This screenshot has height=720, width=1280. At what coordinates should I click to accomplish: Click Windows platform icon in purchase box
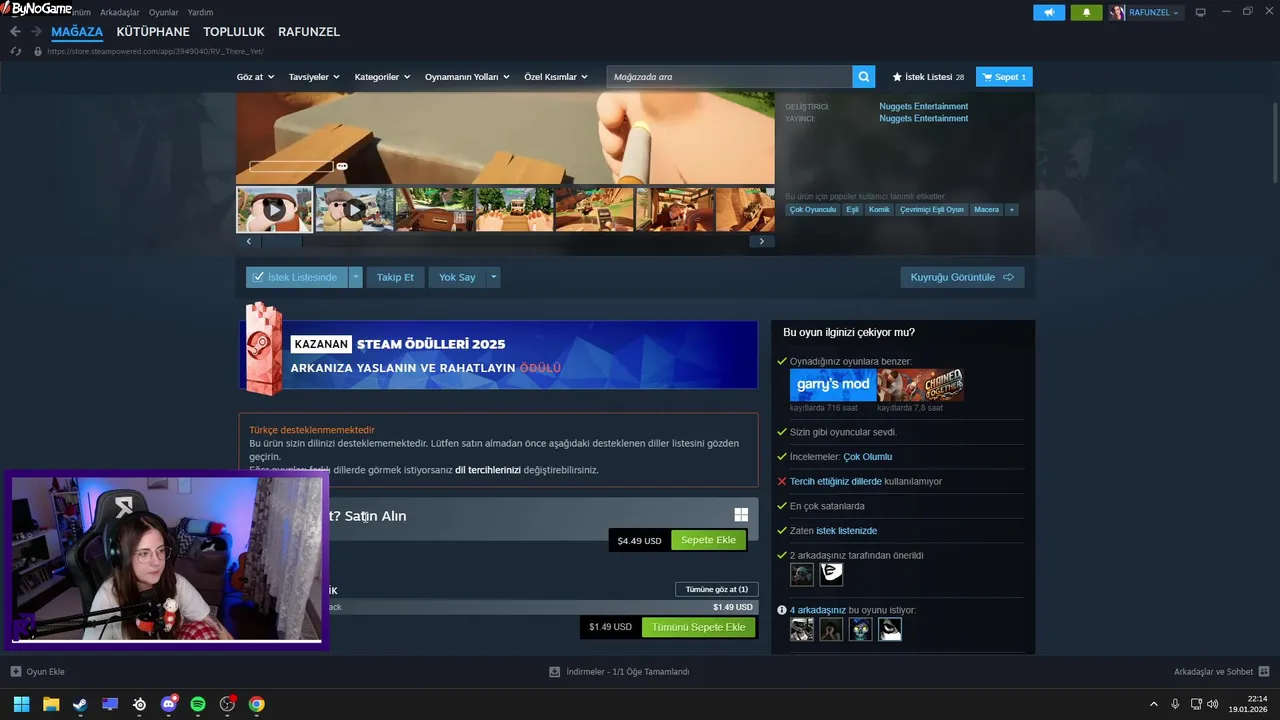[741, 515]
